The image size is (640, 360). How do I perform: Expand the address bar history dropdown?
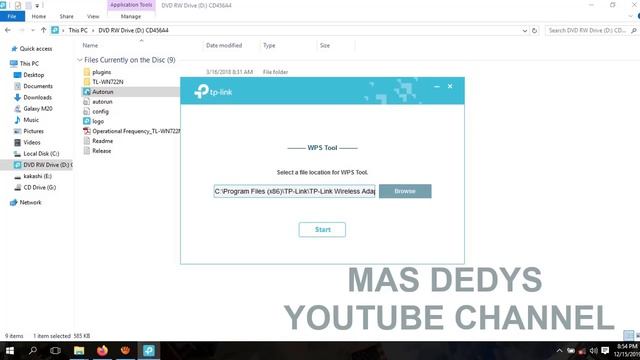[x=524, y=31]
